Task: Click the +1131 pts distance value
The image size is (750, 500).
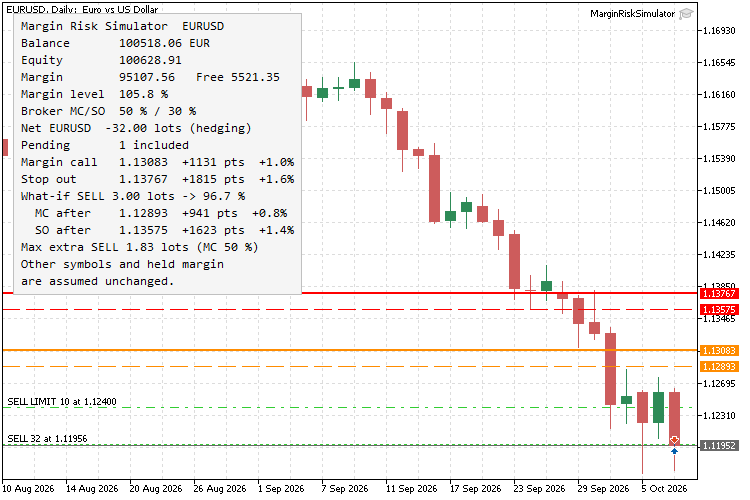Action: [x=213, y=162]
